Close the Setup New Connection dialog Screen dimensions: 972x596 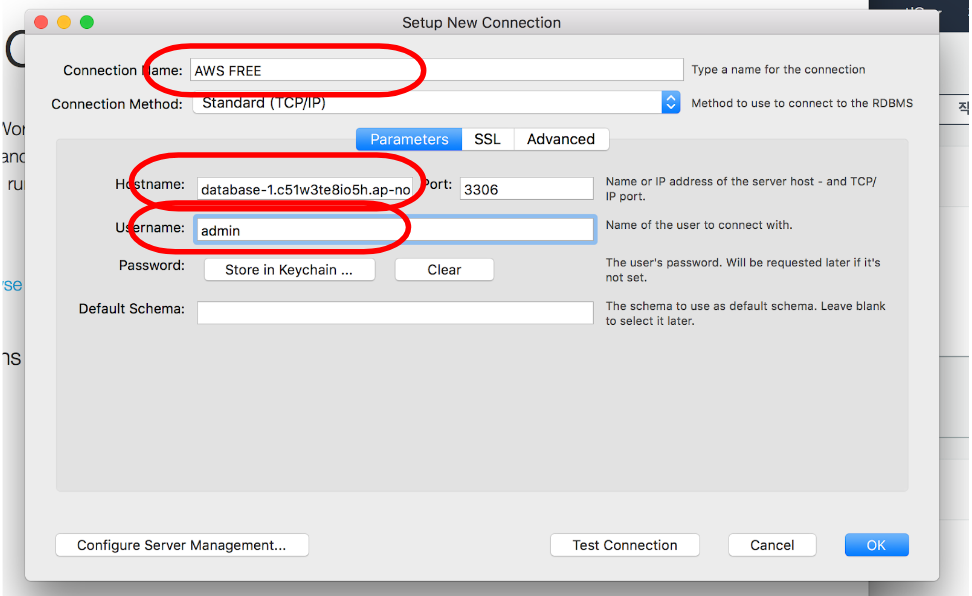(x=42, y=22)
